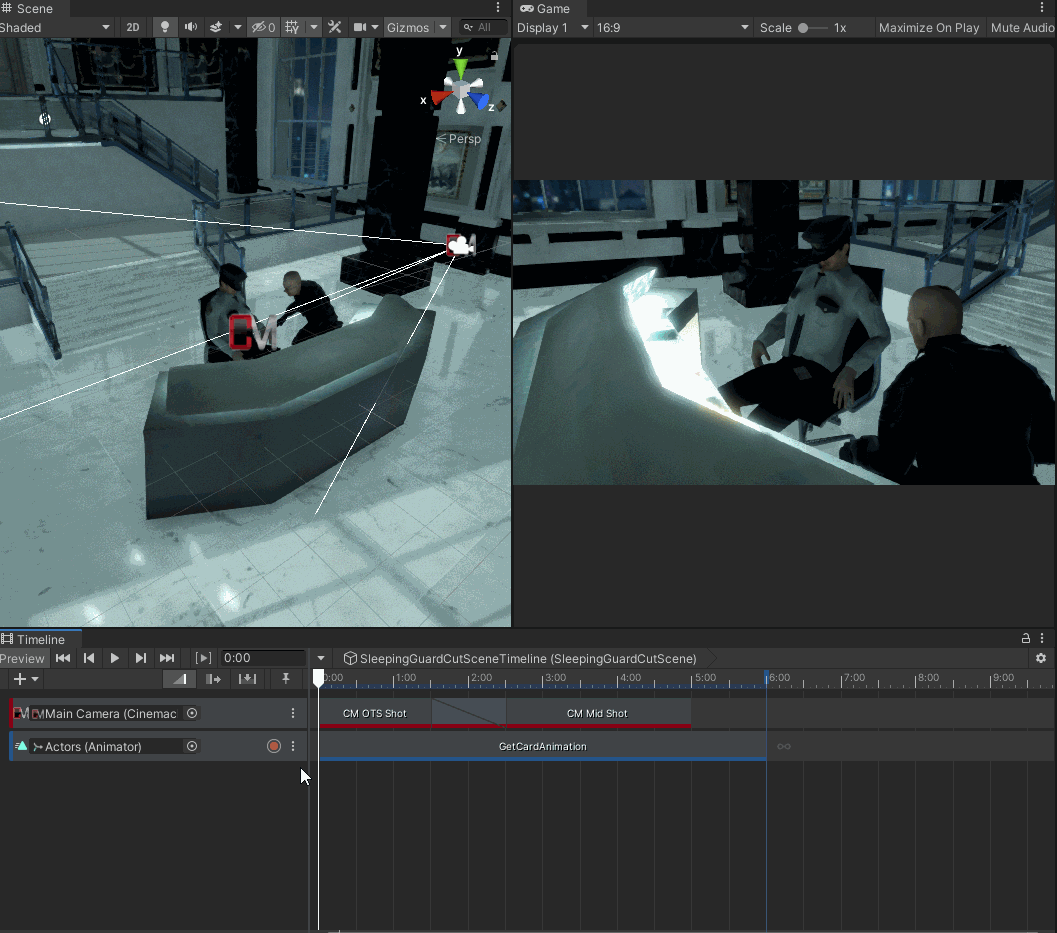The height and width of the screenshot is (933, 1057).
Task: Switch to the Game tab
Action: pos(545,9)
